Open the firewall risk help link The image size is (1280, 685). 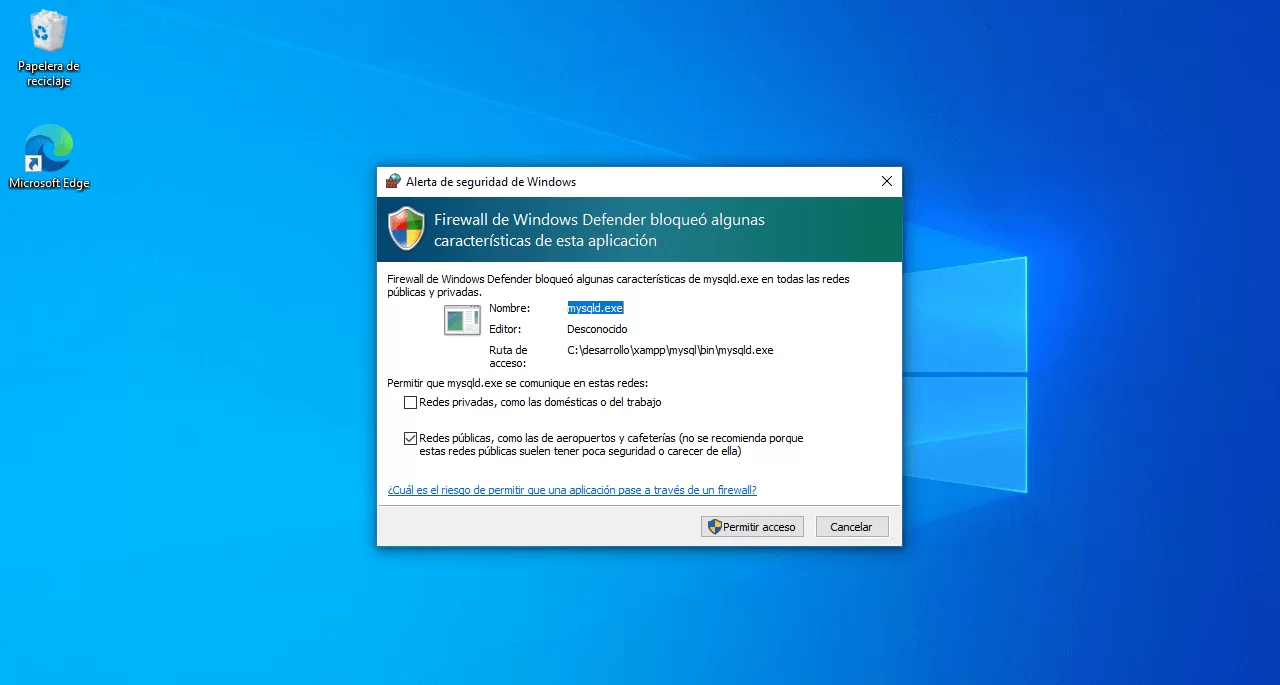click(572, 490)
